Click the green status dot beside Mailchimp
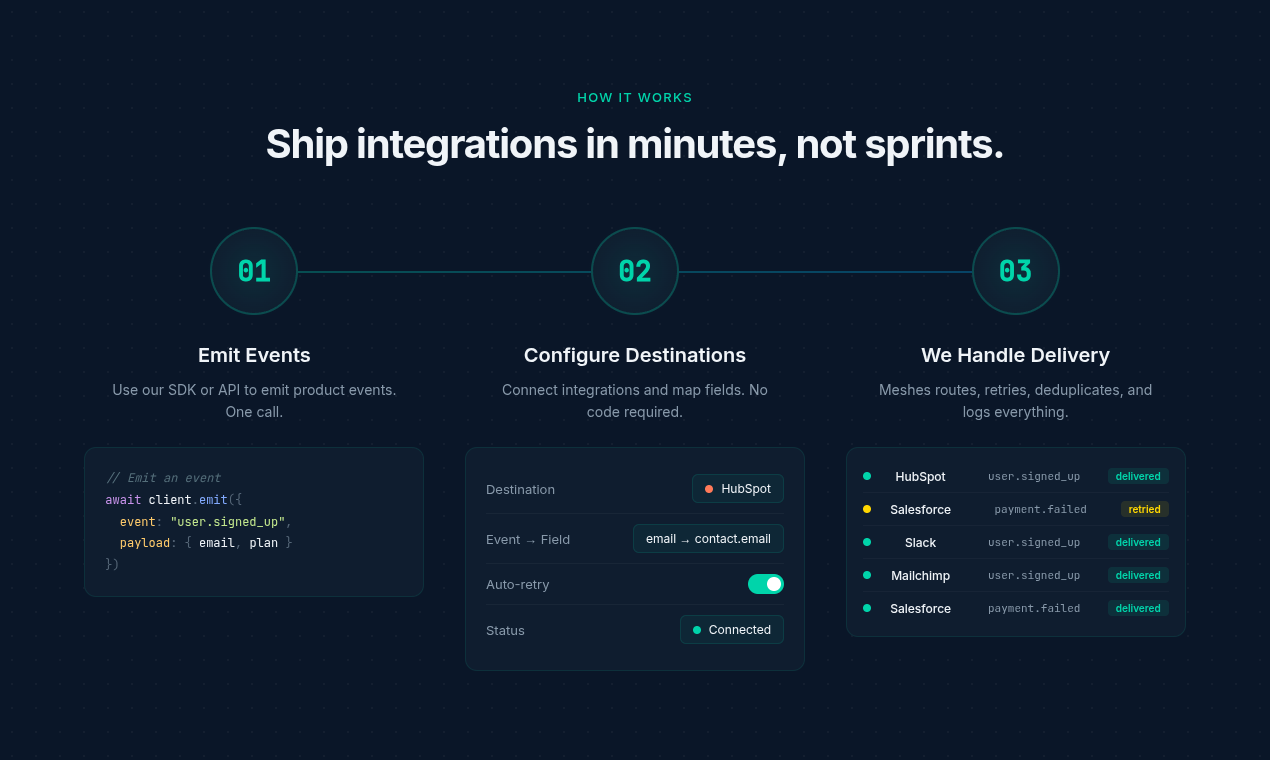This screenshot has width=1270, height=760. (867, 575)
